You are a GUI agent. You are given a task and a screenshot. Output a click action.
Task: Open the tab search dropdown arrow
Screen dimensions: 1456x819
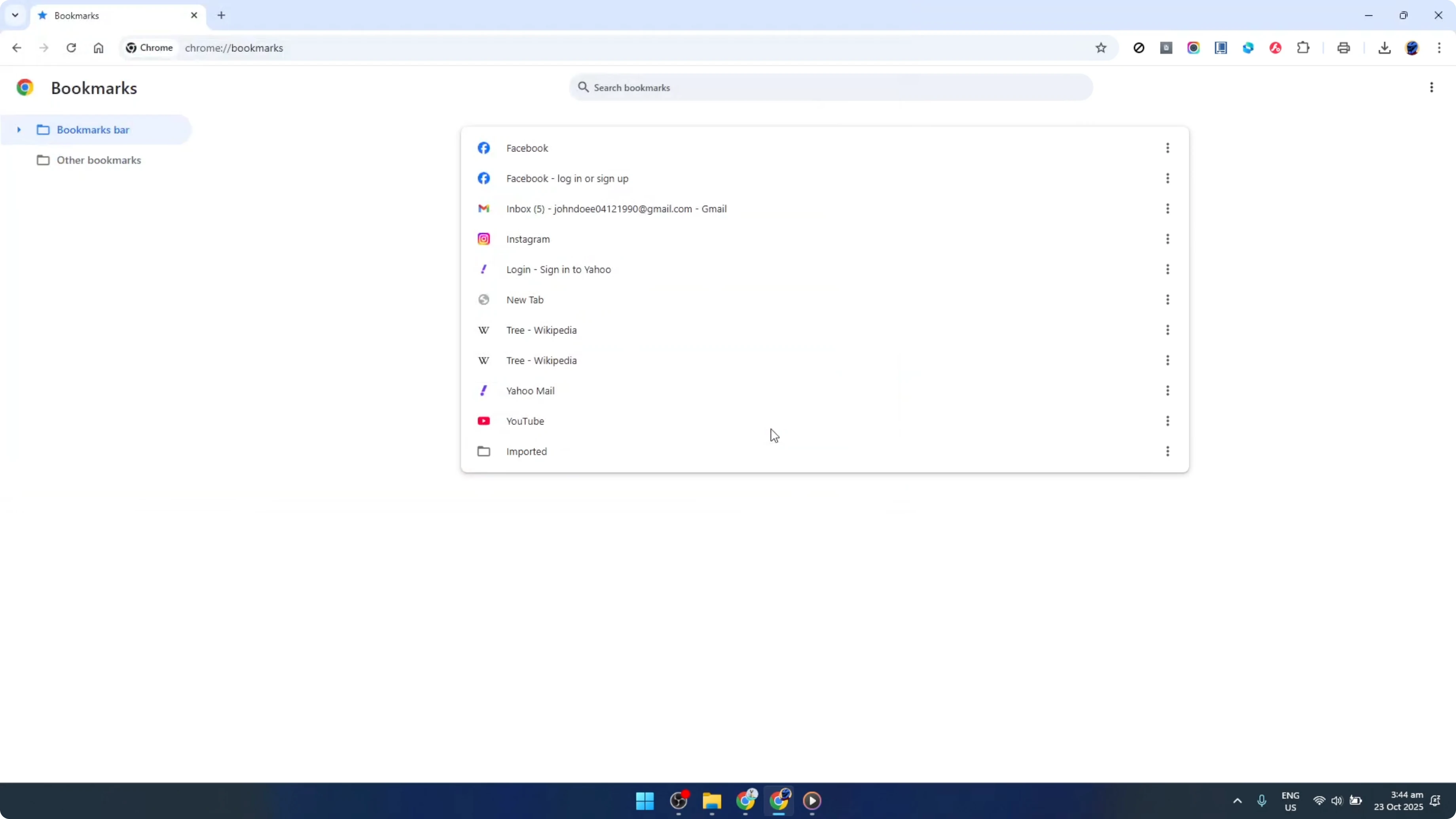coord(15,15)
